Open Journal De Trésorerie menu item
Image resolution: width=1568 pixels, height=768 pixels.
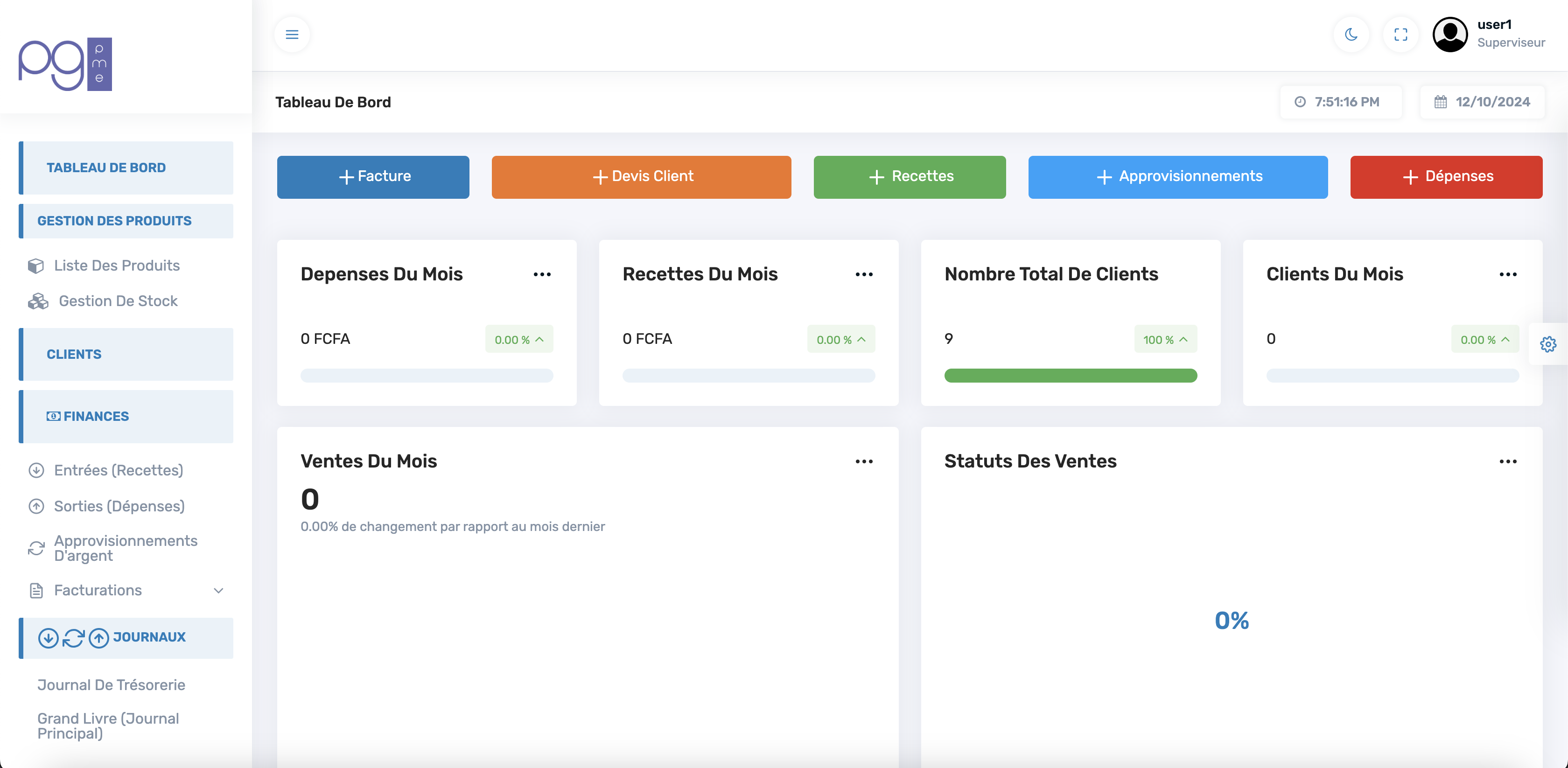tap(112, 685)
